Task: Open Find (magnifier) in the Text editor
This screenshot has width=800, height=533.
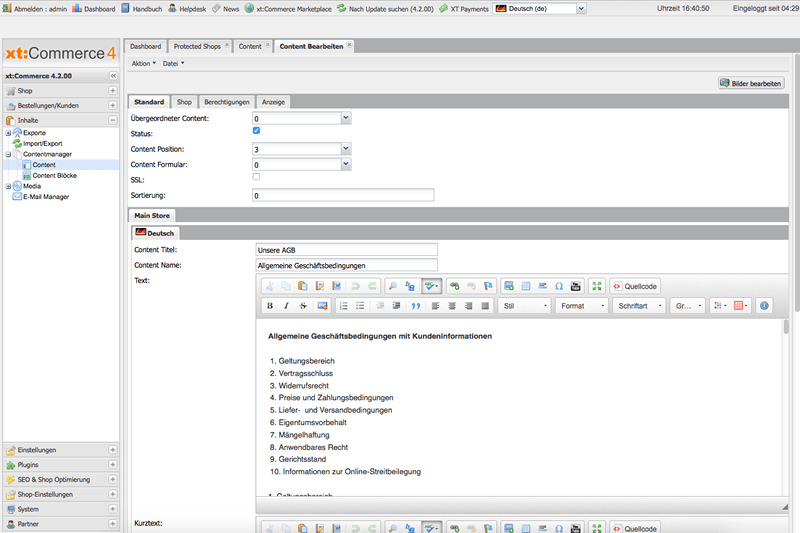Action: click(x=393, y=286)
